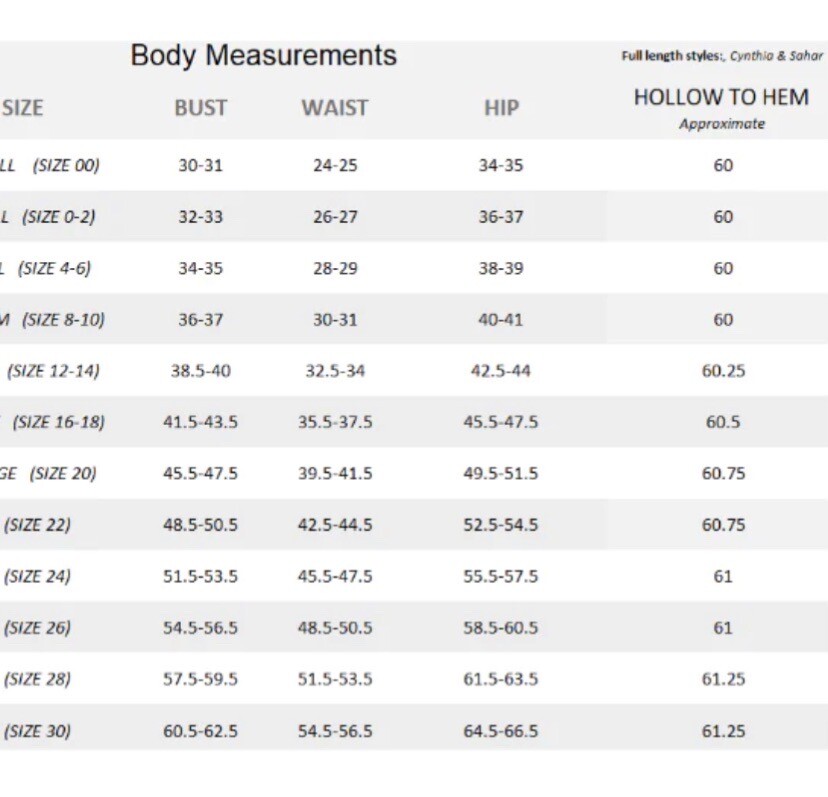This screenshot has width=828, height=797.
Task: Click the HOLLOW TO HEM header
Action: tap(721, 97)
